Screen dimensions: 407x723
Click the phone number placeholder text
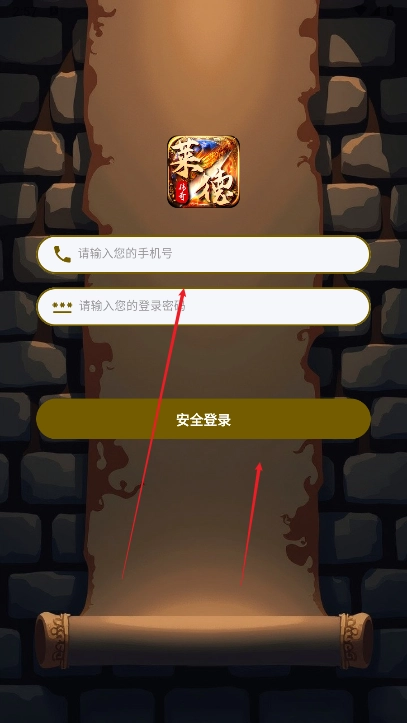click(x=125, y=254)
